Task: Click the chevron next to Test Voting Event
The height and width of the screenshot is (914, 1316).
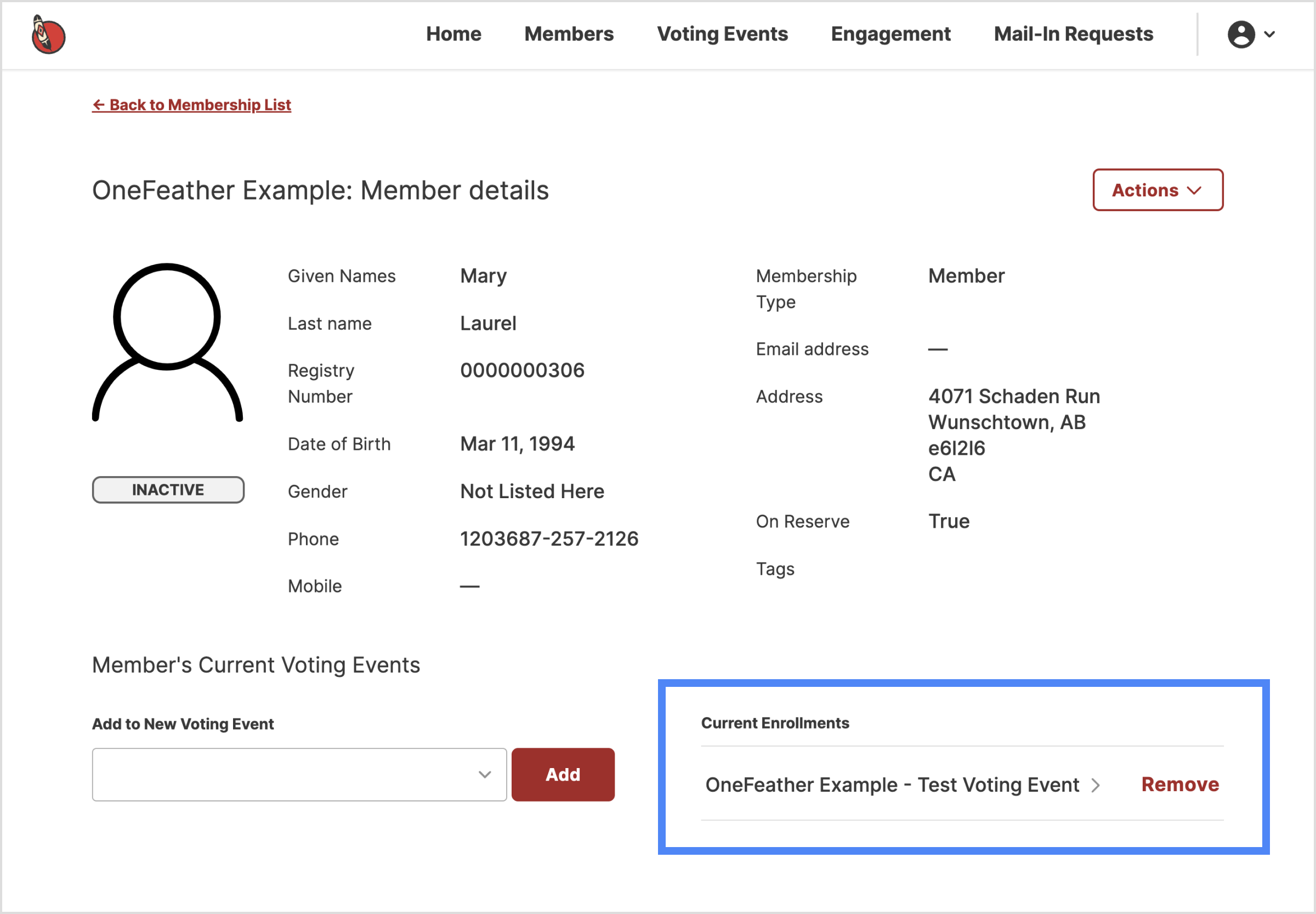Action: pyautogui.click(x=1095, y=785)
